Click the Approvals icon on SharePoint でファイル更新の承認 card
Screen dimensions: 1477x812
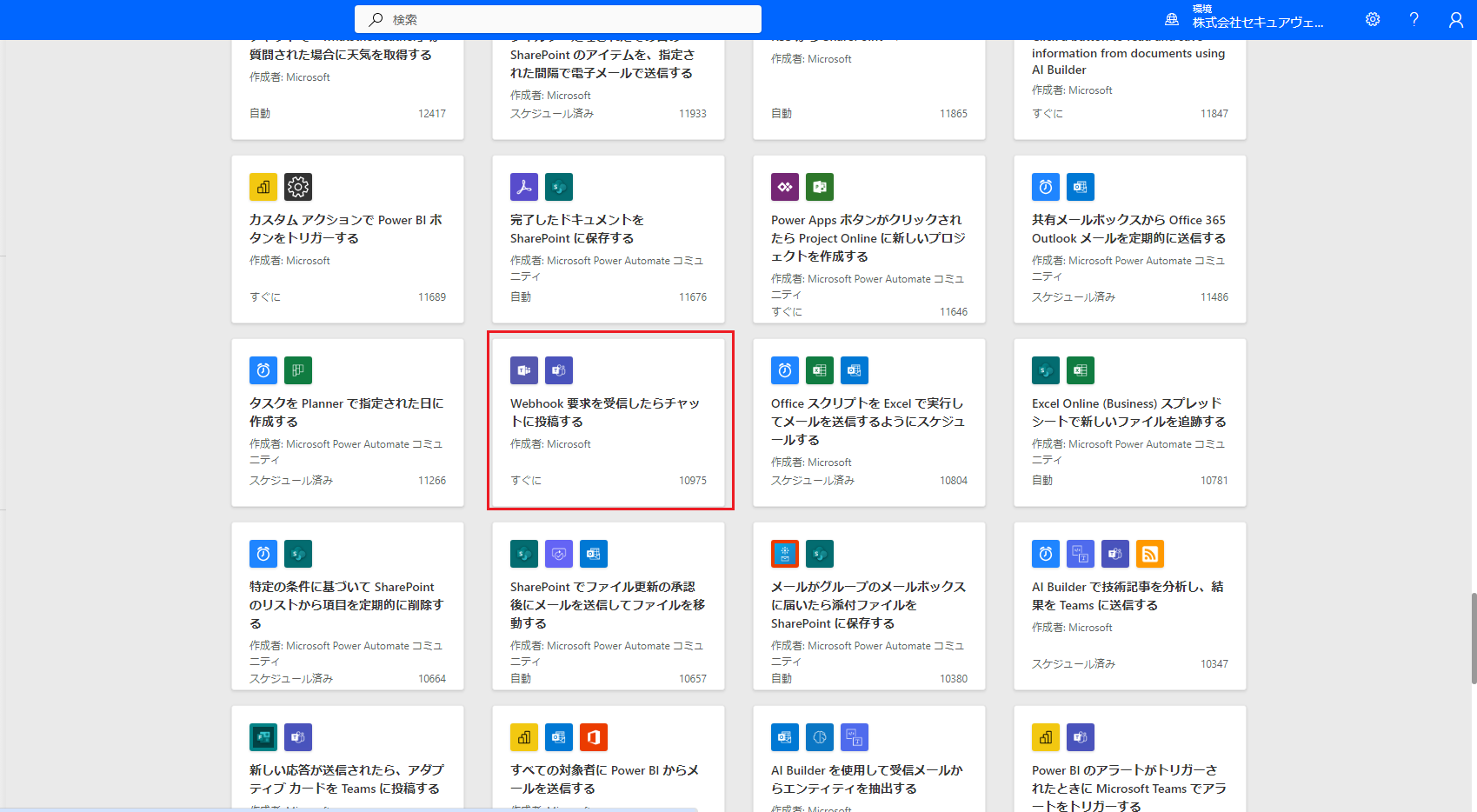559,554
